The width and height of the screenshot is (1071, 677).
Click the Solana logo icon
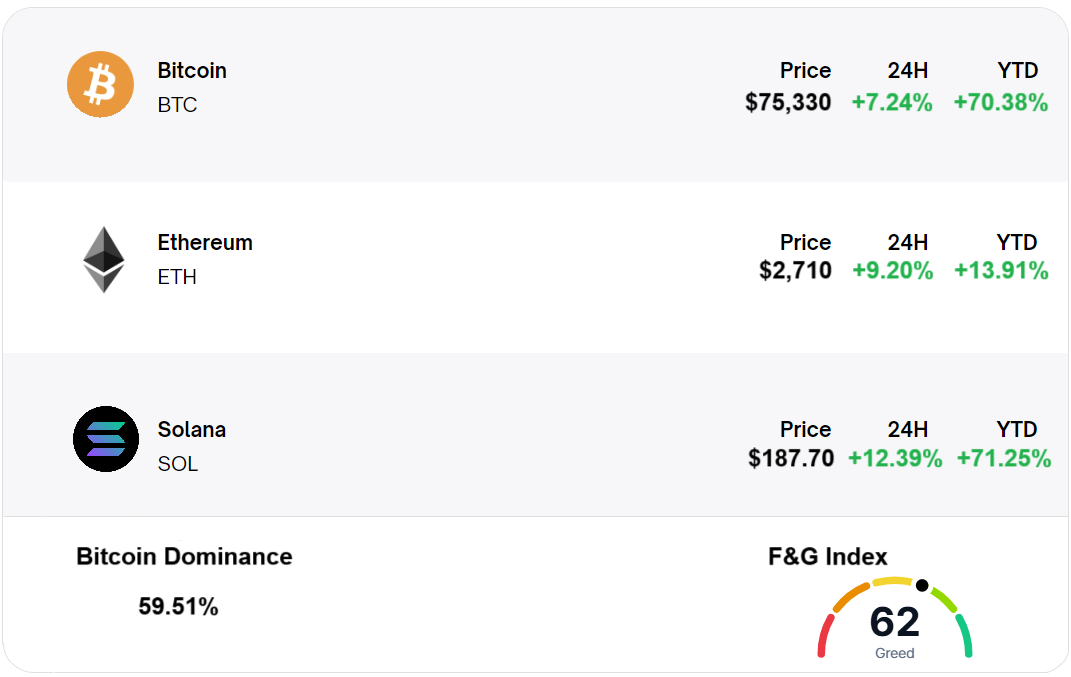point(106,439)
